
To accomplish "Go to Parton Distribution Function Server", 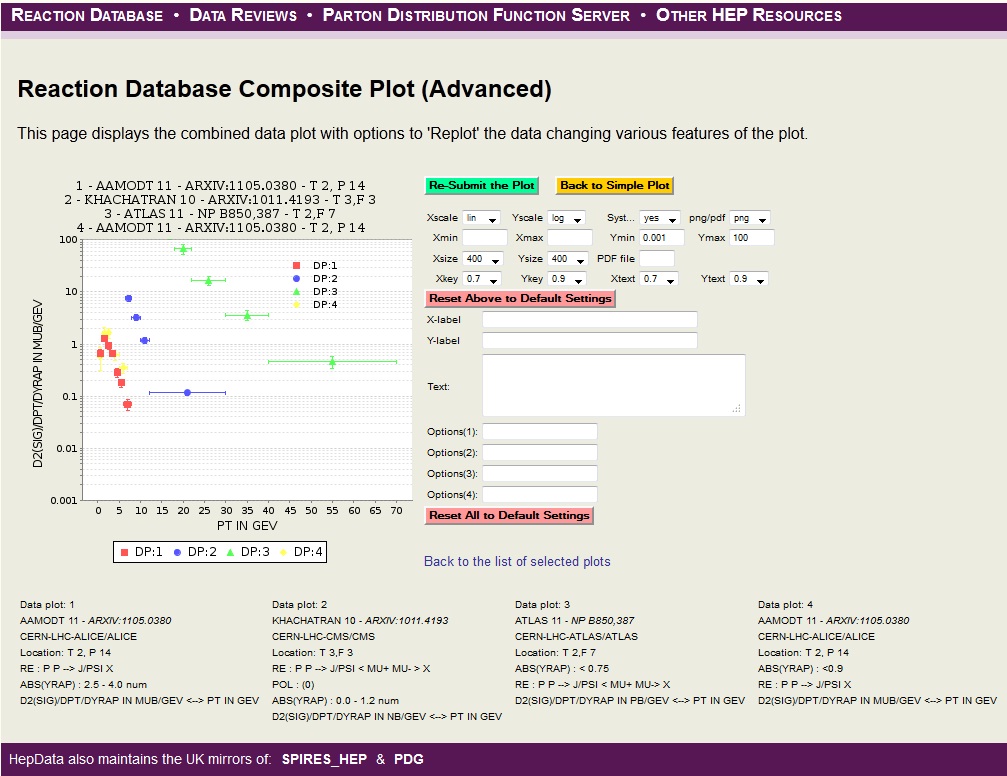I will (476, 15).
